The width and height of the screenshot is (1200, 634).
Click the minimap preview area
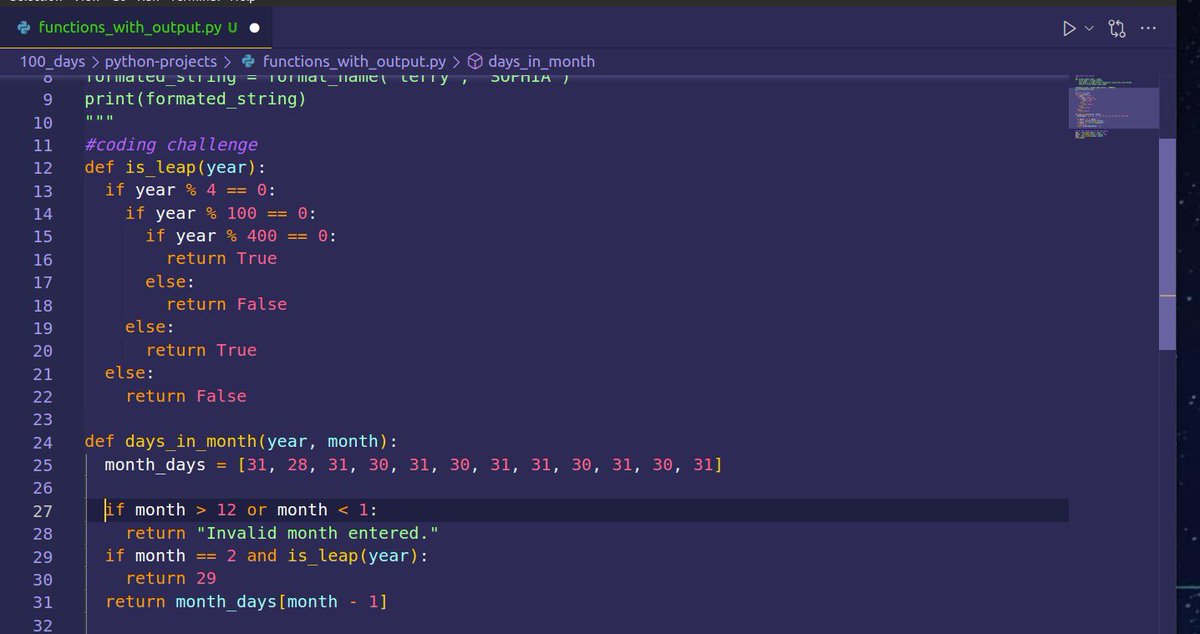tap(1113, 105)
